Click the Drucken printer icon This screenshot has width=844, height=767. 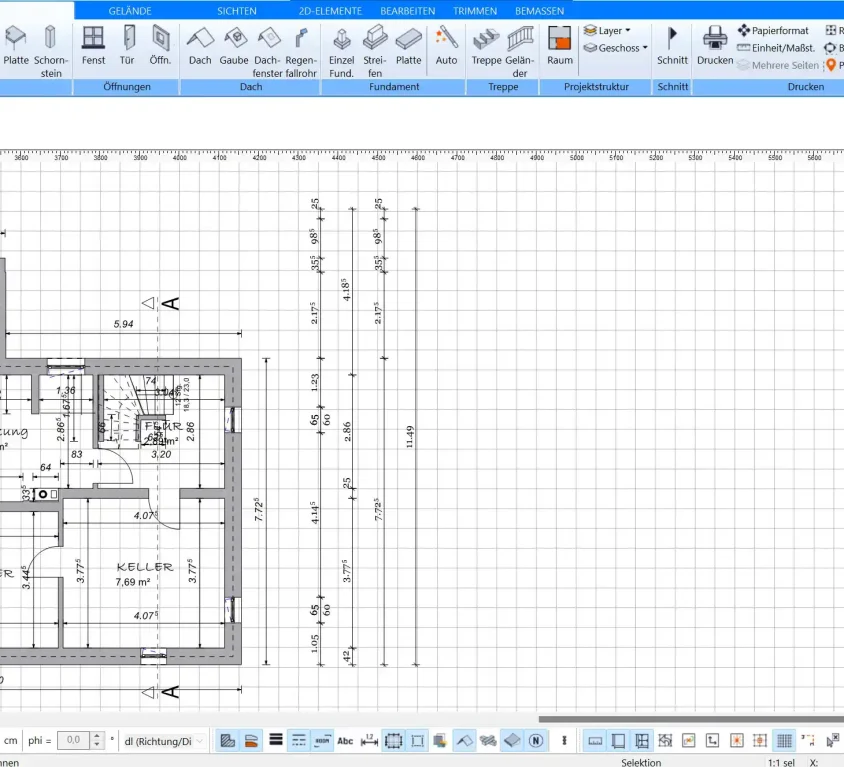point(715,39)
